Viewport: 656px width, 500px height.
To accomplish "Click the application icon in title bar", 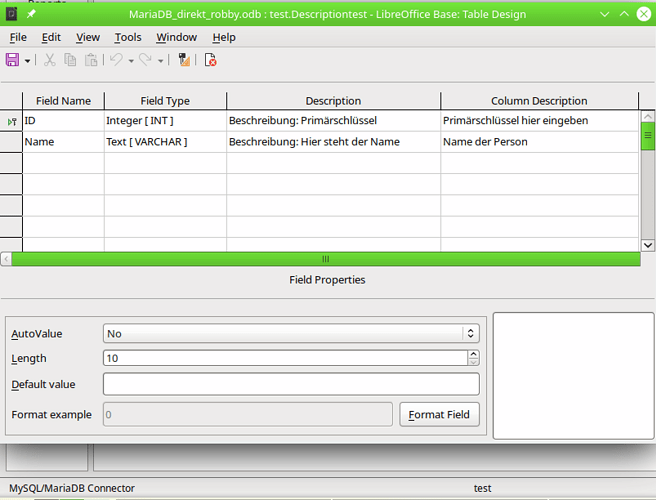I will (11, 14).
